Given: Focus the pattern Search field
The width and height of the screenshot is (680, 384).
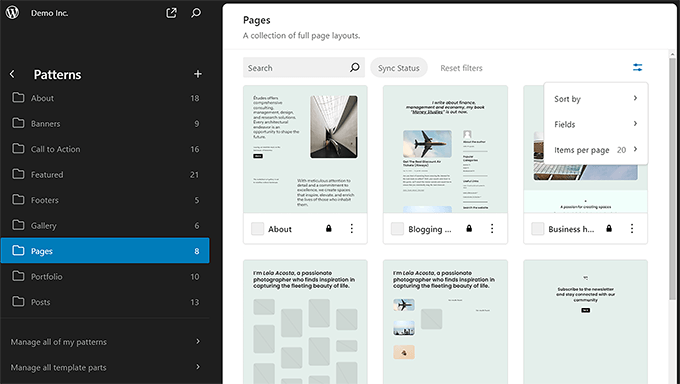Looking at the screenshot, I should (304, 68).
